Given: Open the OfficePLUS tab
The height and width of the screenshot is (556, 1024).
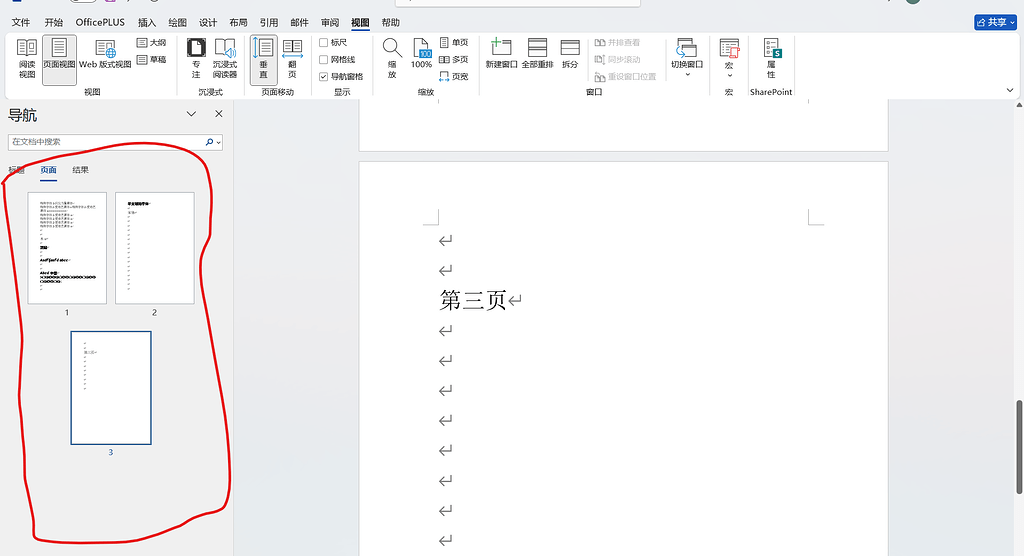Looking at the screenshot, I should point(100,22).
